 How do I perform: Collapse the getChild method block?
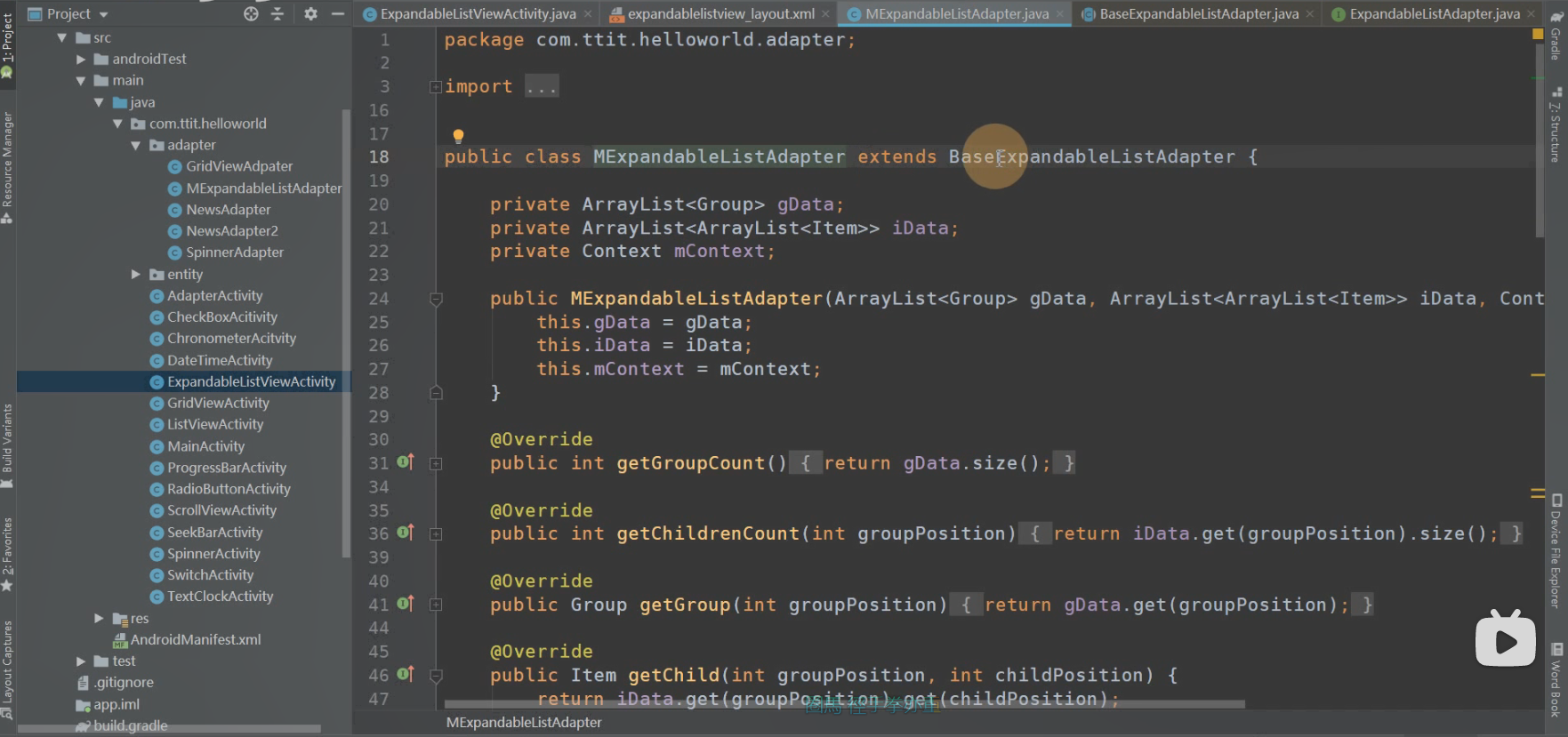click(x=436, y=676)
